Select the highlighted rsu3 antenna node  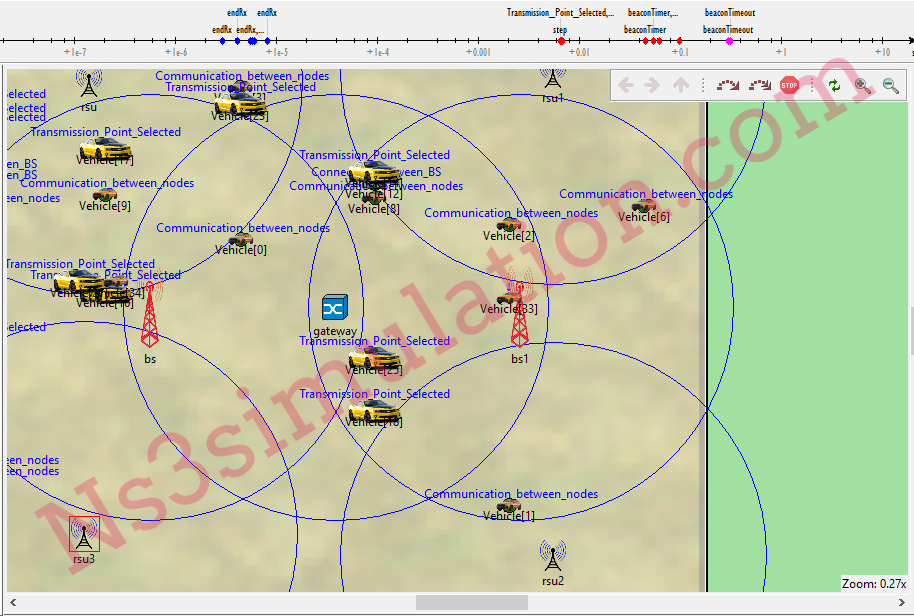pos(84,534)
